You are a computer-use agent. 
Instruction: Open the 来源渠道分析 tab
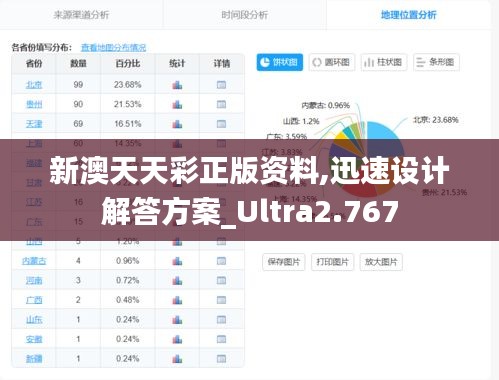(x=81, y=15)
